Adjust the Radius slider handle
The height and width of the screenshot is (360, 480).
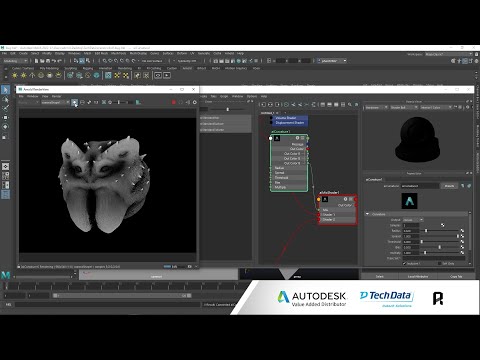tap(426, 231)
